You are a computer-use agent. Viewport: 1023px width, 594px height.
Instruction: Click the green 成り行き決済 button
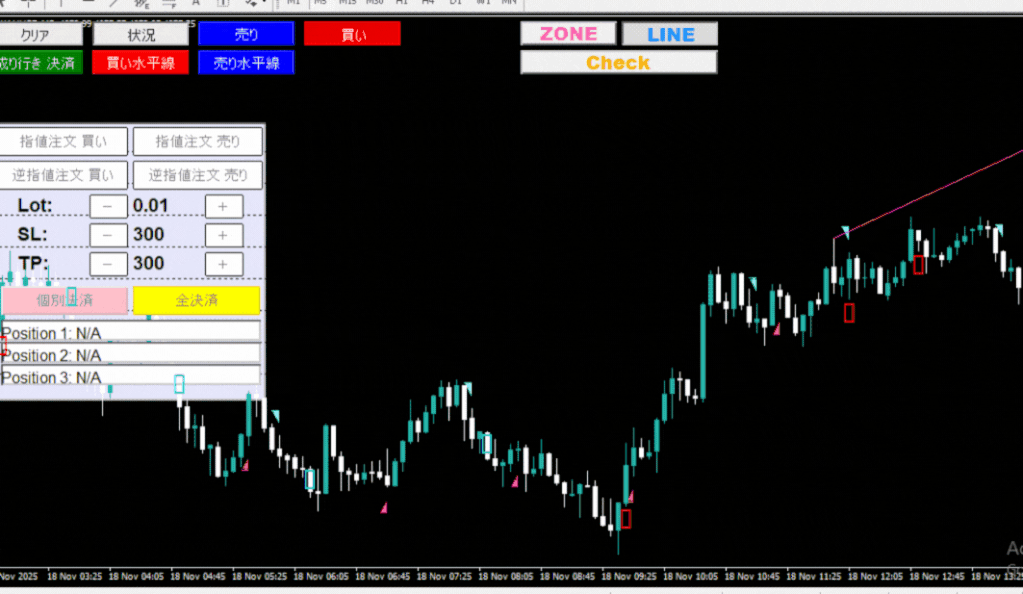38,63
